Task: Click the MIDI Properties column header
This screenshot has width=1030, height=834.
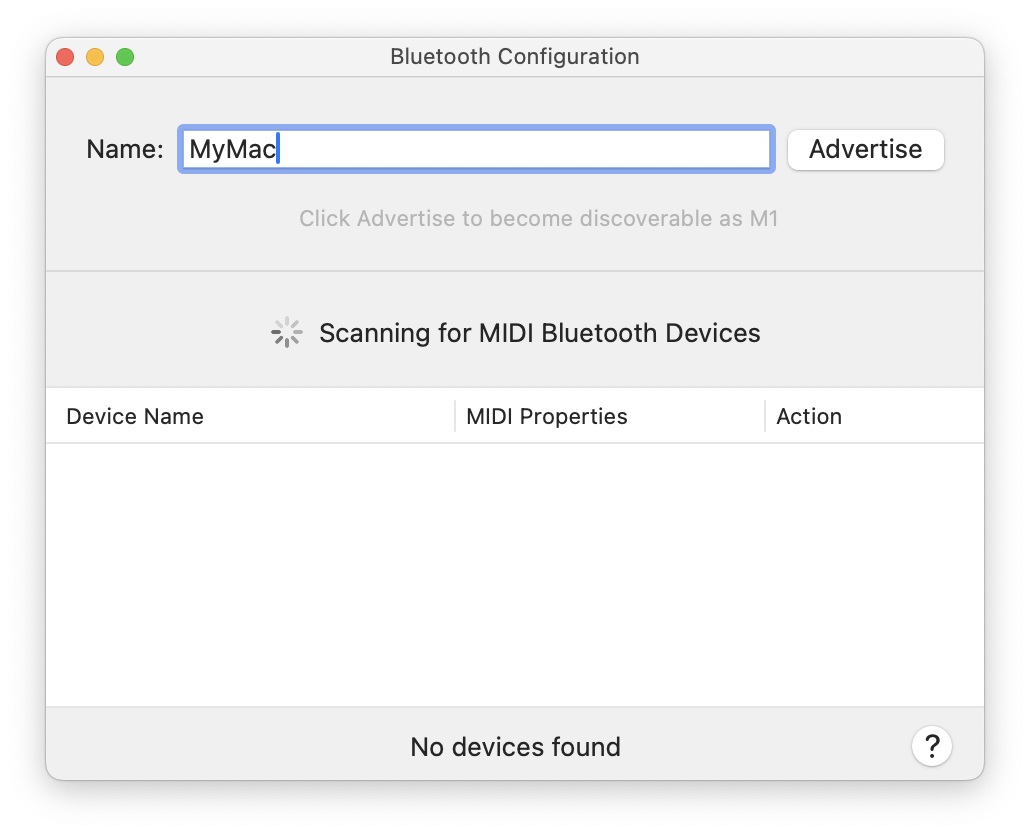Action: 547,416
